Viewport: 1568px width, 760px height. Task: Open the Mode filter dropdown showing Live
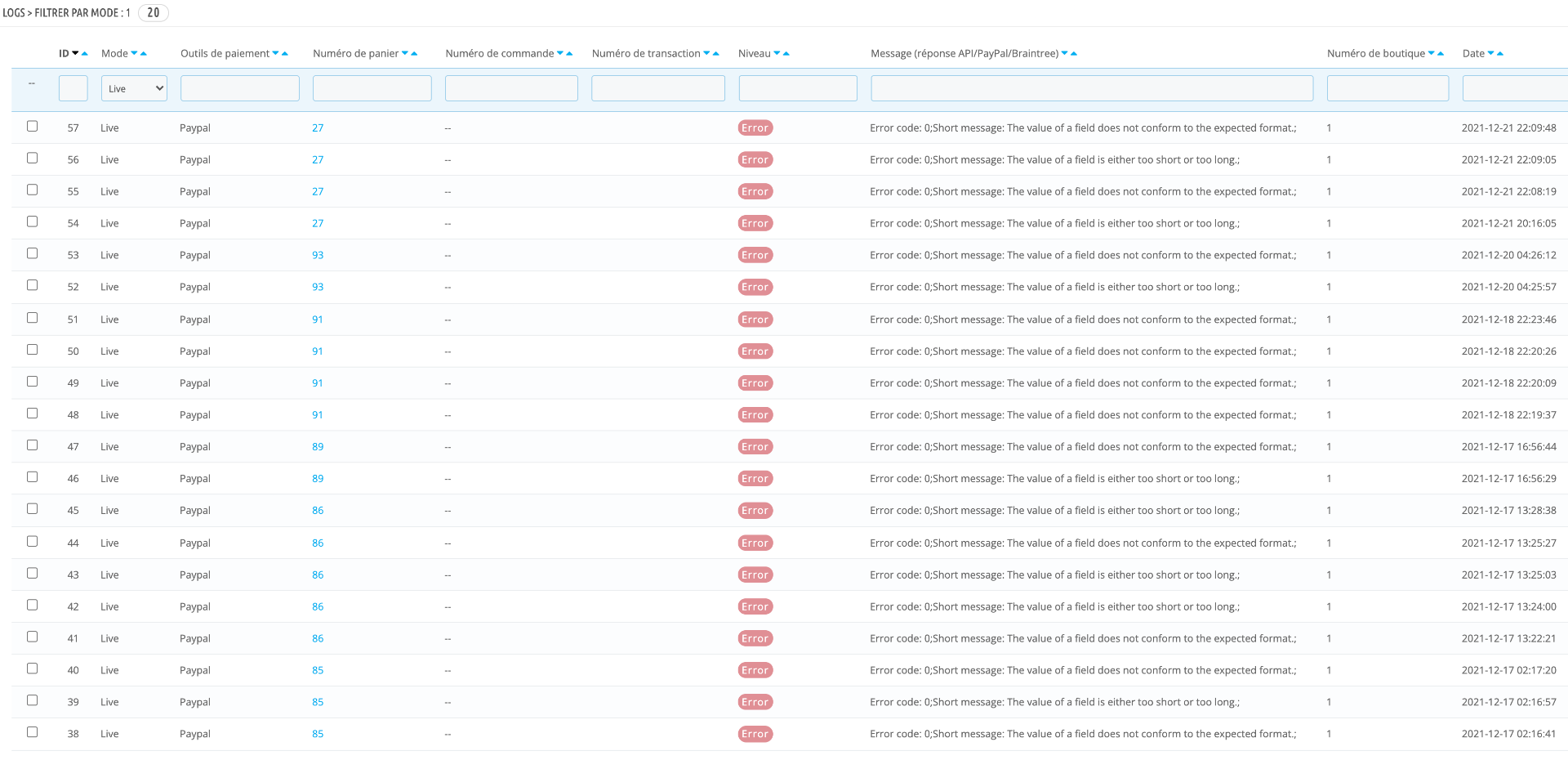[x=134, y=88]
